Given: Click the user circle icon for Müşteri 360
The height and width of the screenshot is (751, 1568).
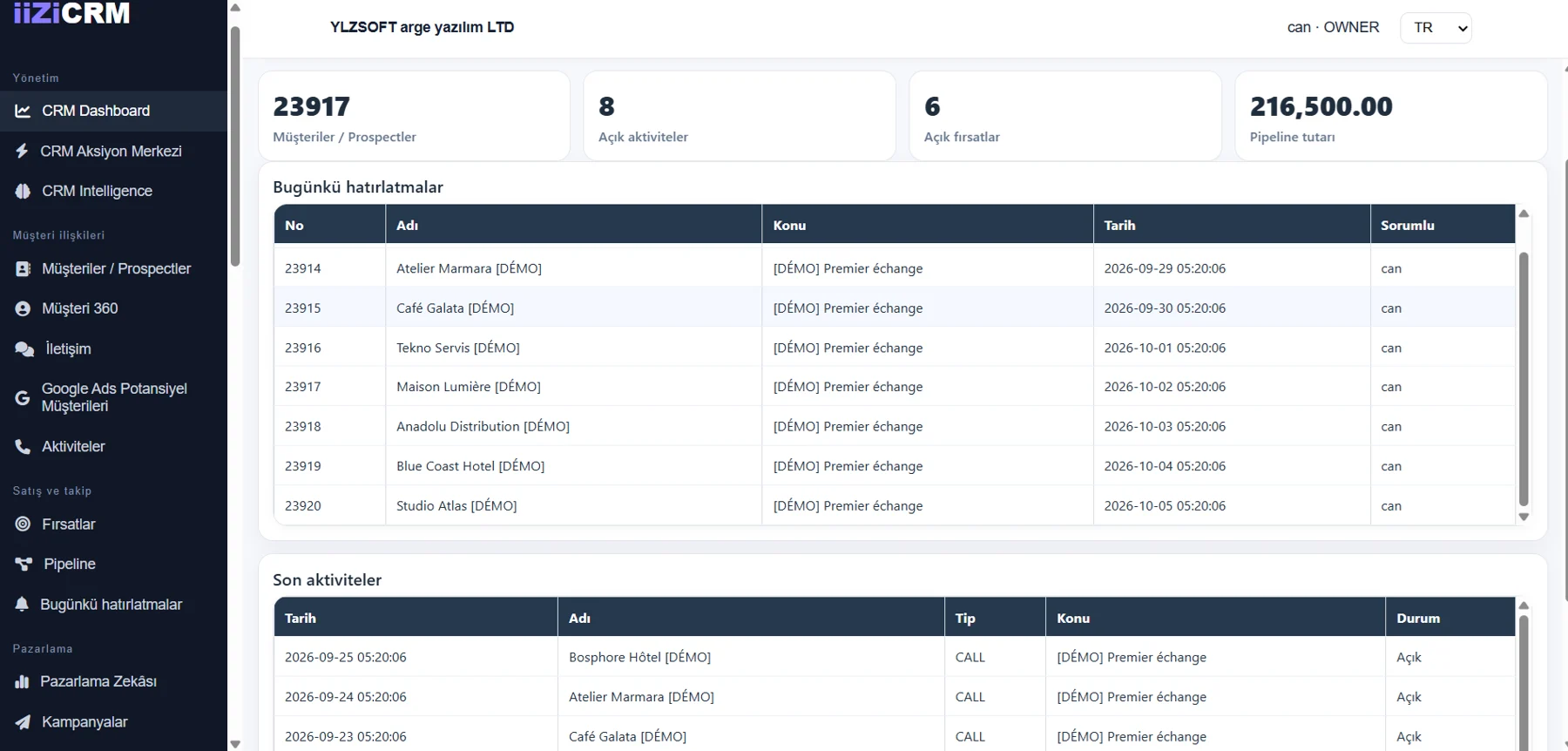Looking at the screenshot, I should click(24, 308).
